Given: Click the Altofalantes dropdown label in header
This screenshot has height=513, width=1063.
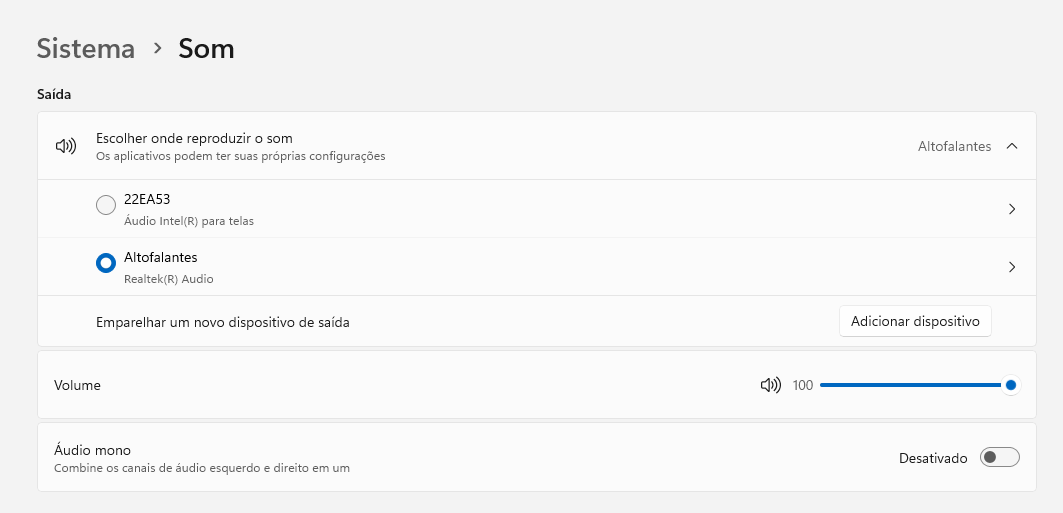Looking at the screenshot, I should (x=955, y=146).
